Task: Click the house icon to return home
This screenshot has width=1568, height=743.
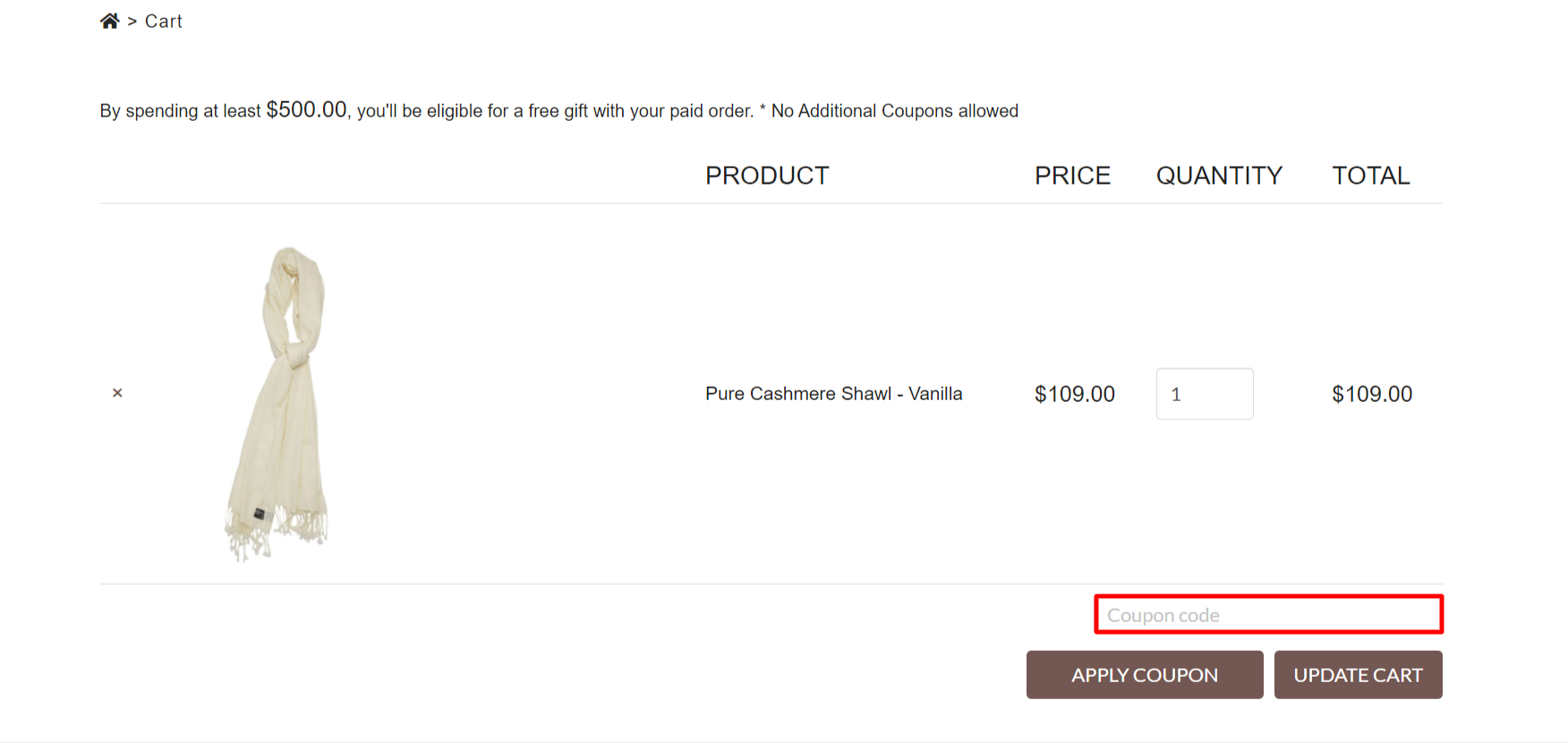Action: click(x=110, y=20)
